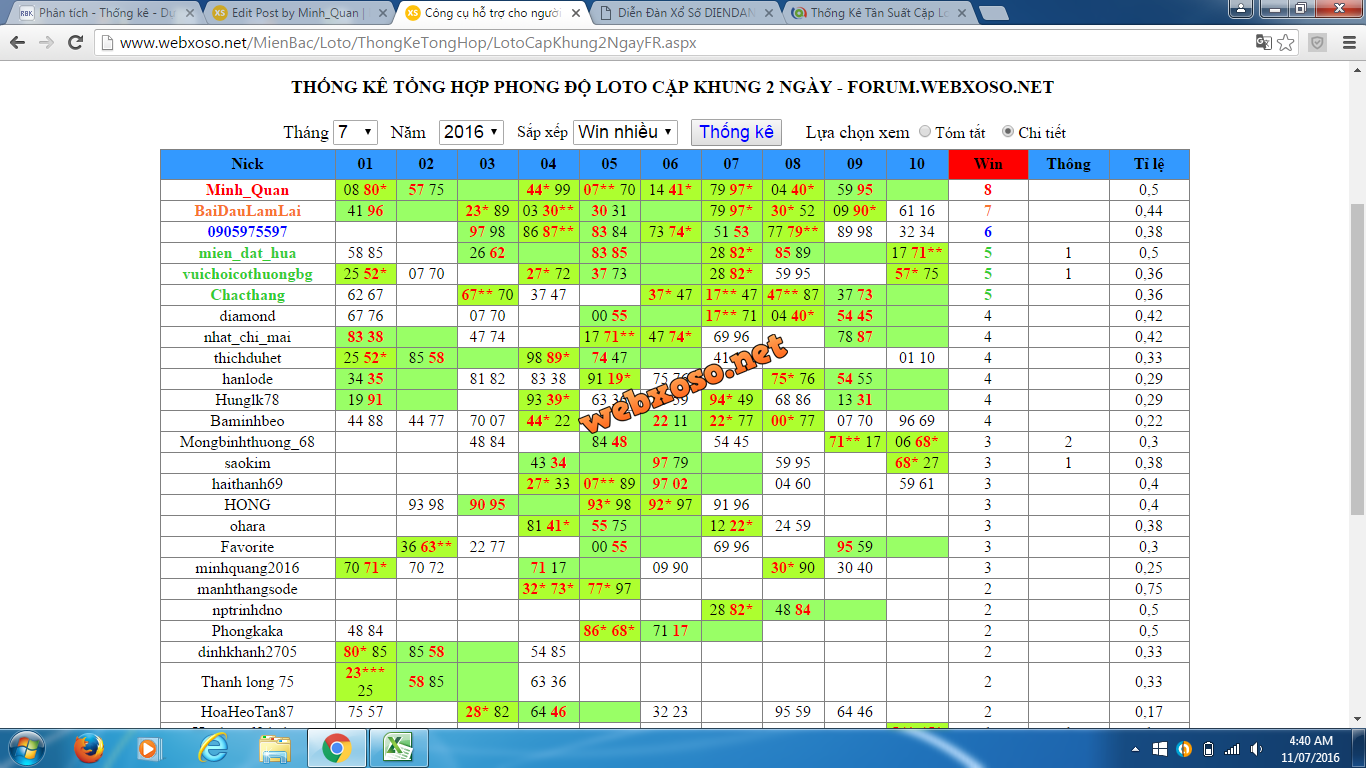Open the Năm 2016 year dropdown
Image resolution: width=1366 pixels, height=768 pixels.
pyautogui.click(x=472, y=132)
